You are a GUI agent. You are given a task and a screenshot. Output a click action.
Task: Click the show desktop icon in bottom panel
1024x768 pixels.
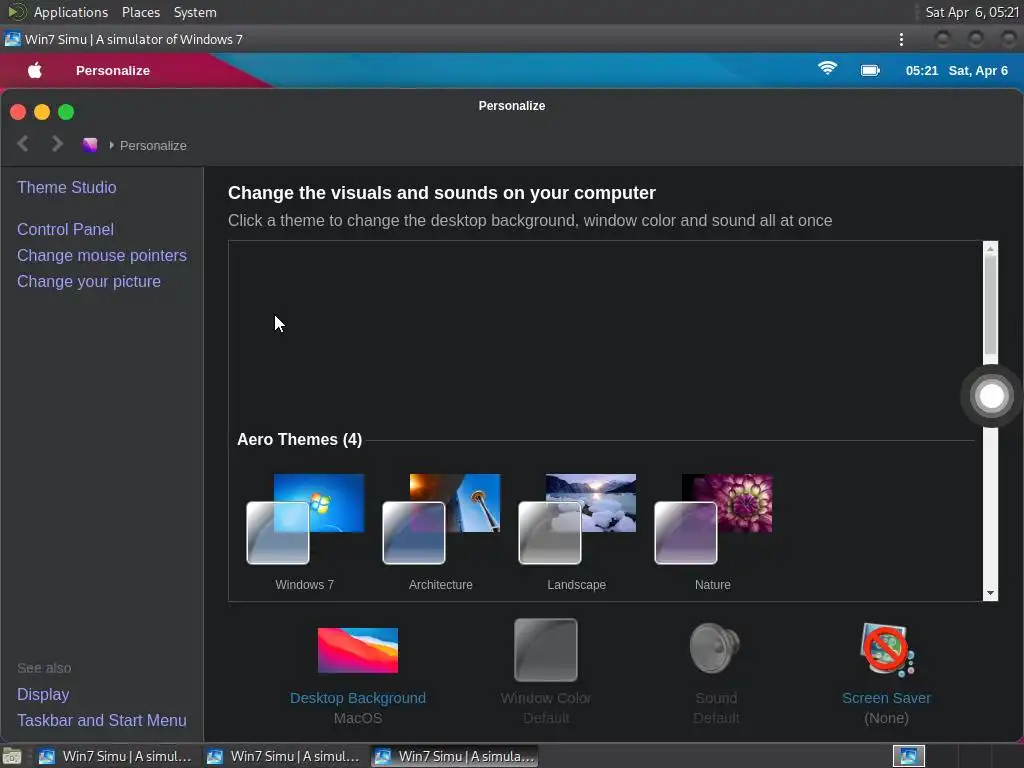[12, 757]
